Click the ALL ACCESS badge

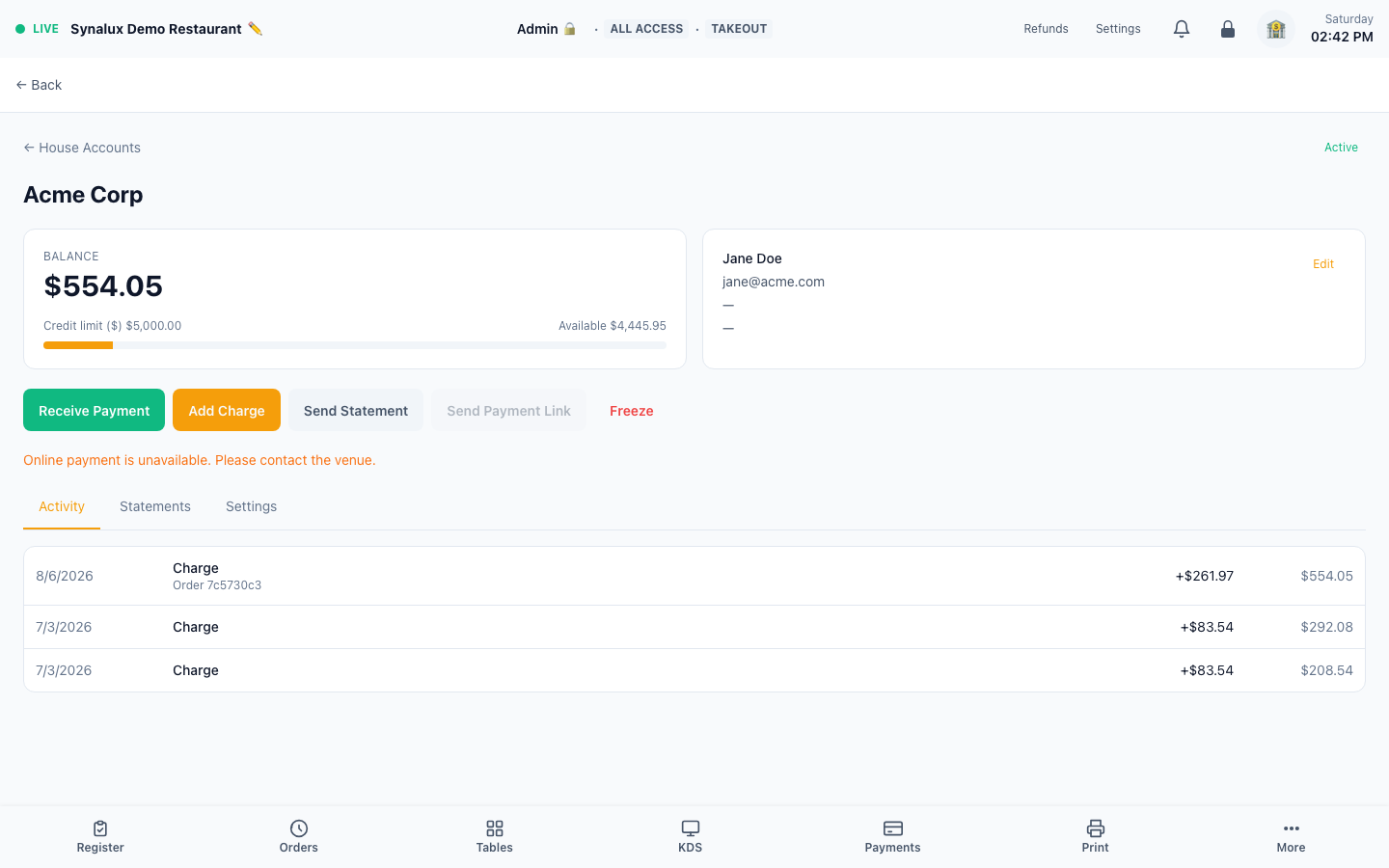pos(646,29)
